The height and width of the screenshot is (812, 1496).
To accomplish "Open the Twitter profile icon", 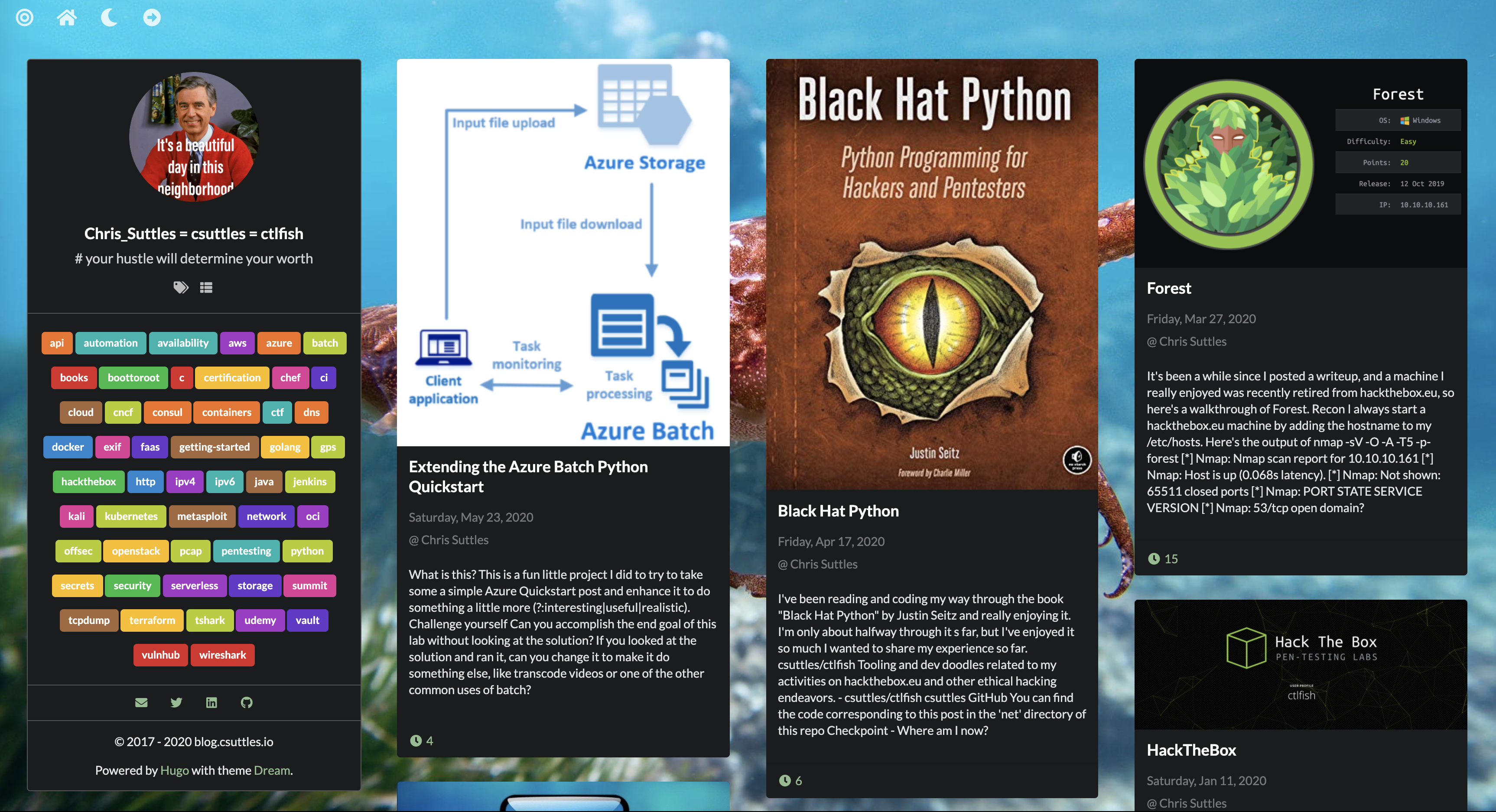I will click(176, 702).
